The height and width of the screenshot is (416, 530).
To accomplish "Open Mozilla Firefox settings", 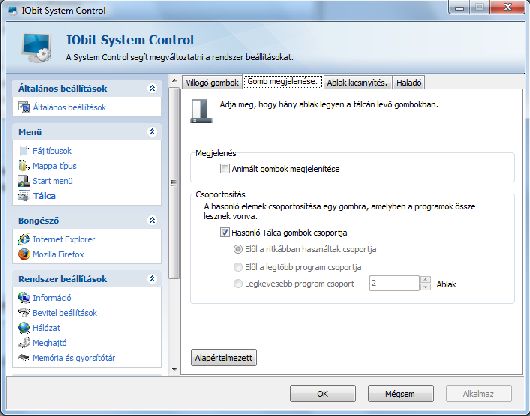I will click(x=58, y=254).
